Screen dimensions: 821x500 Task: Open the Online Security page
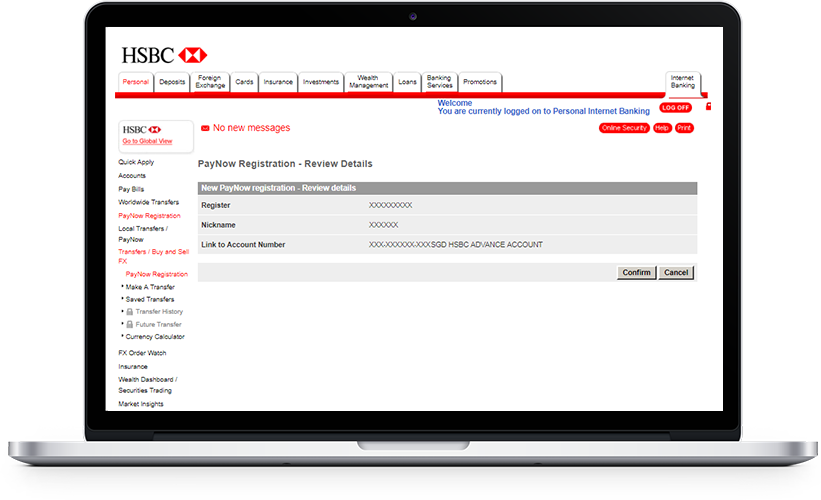point(624,128)
